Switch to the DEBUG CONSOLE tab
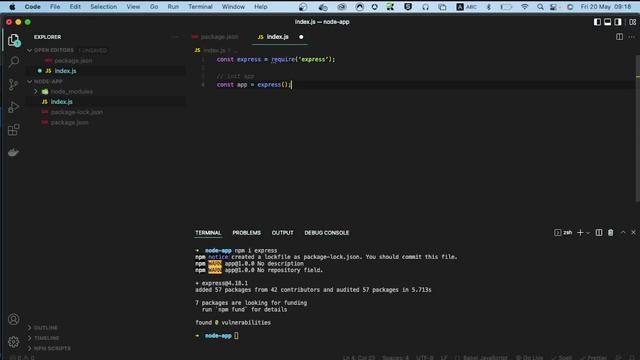This screenshot has width=640, height=360. 327,233
